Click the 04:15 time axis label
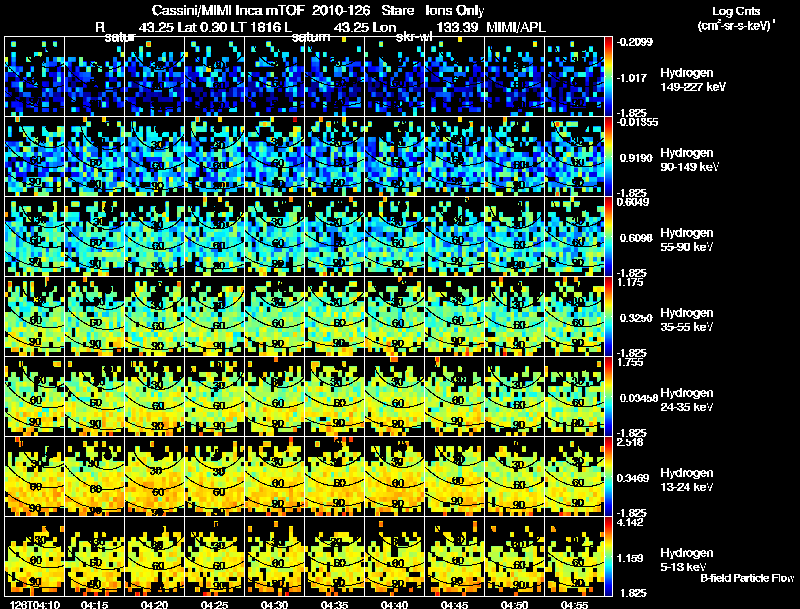The image size is (800, 609). point(94,604)
